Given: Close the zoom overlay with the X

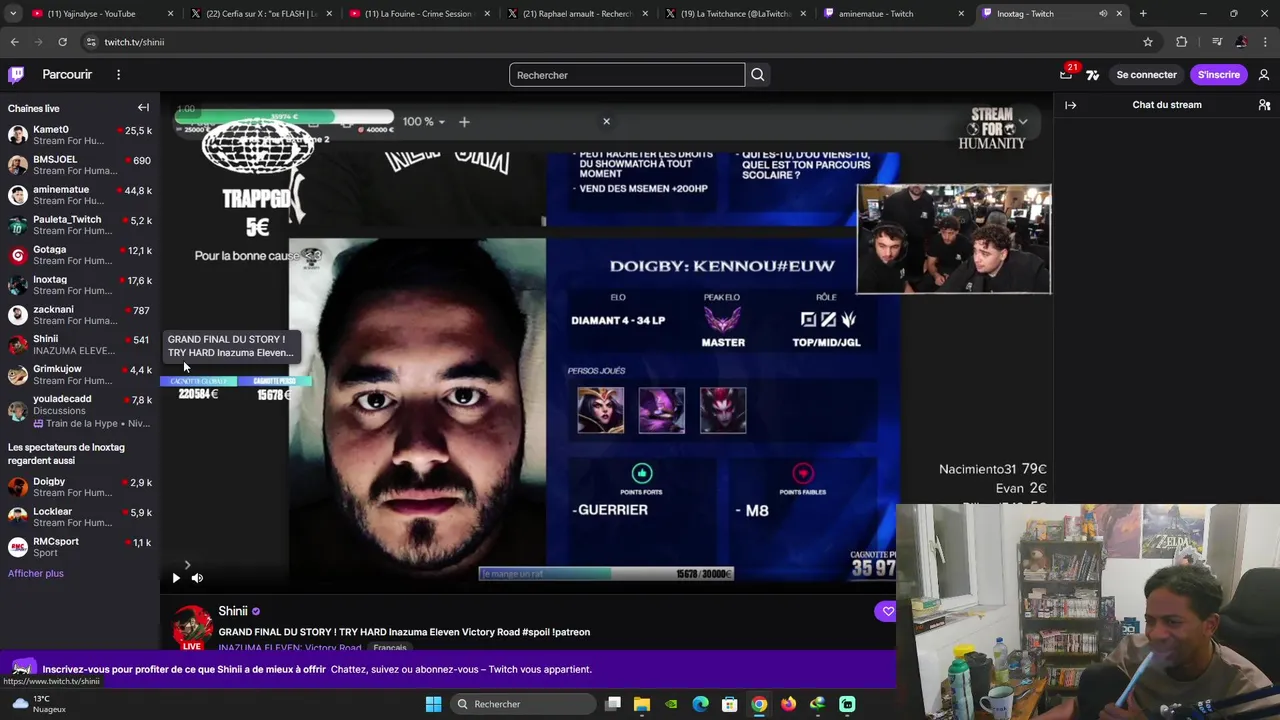Looking at the screenshot, I should (606, 121).
